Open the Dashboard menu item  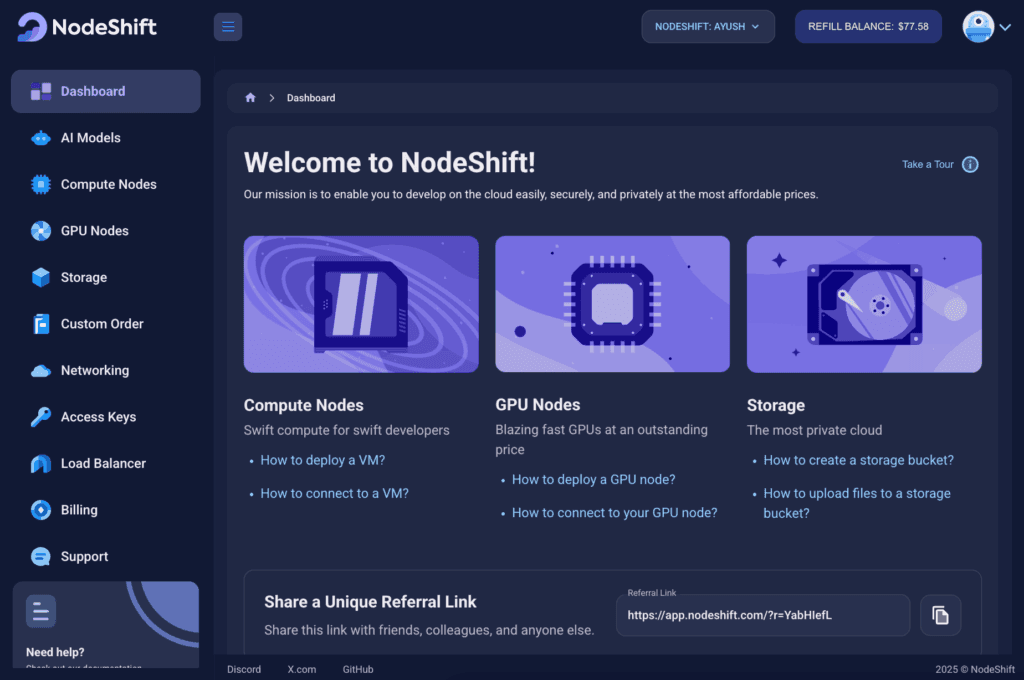tap(106, 91)
